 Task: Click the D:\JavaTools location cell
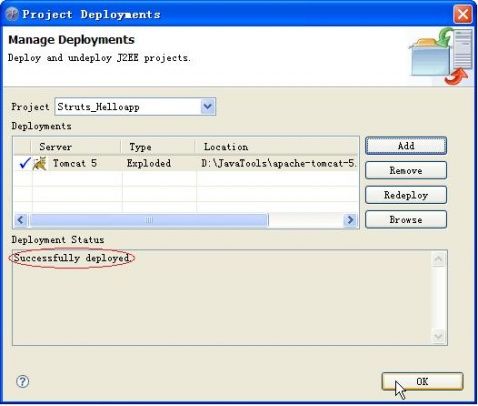(x=279, y=163)
